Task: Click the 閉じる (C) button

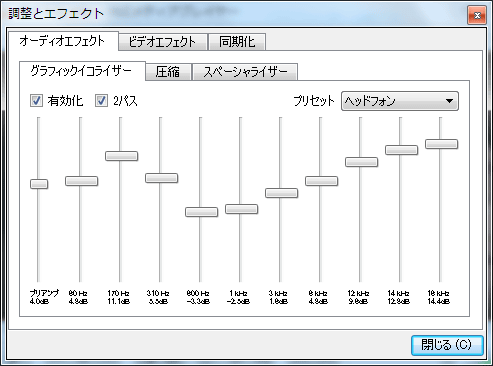Action: [x=447, y=345]
